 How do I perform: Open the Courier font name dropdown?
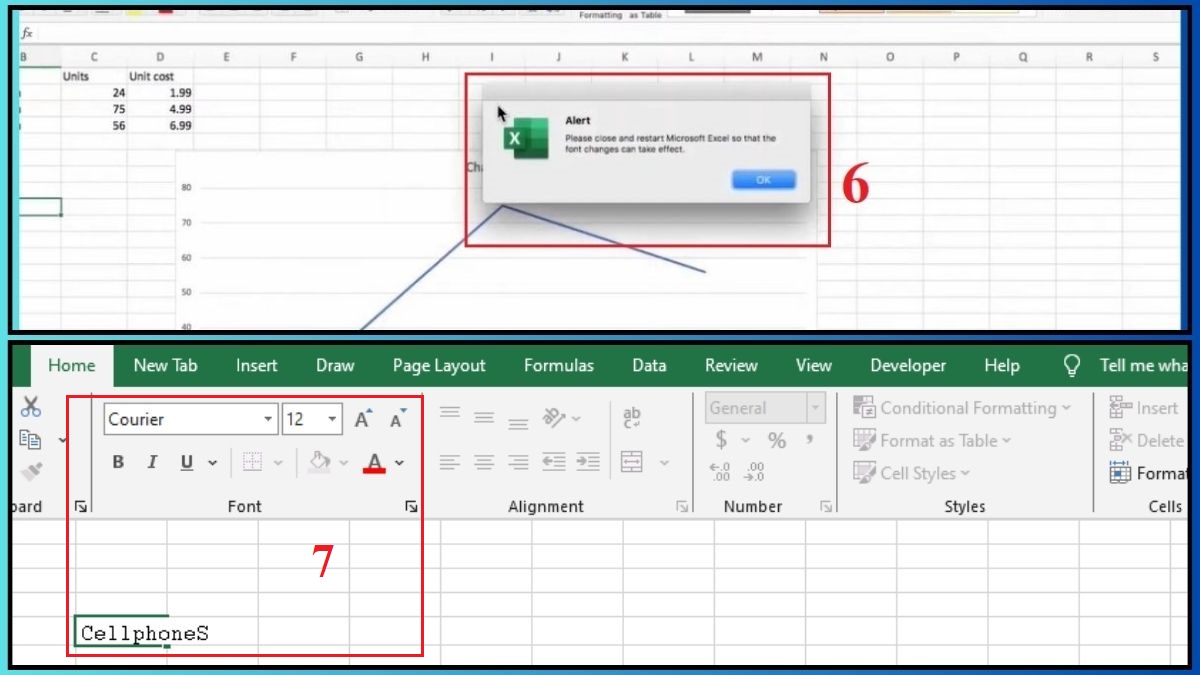pos(267,418)
